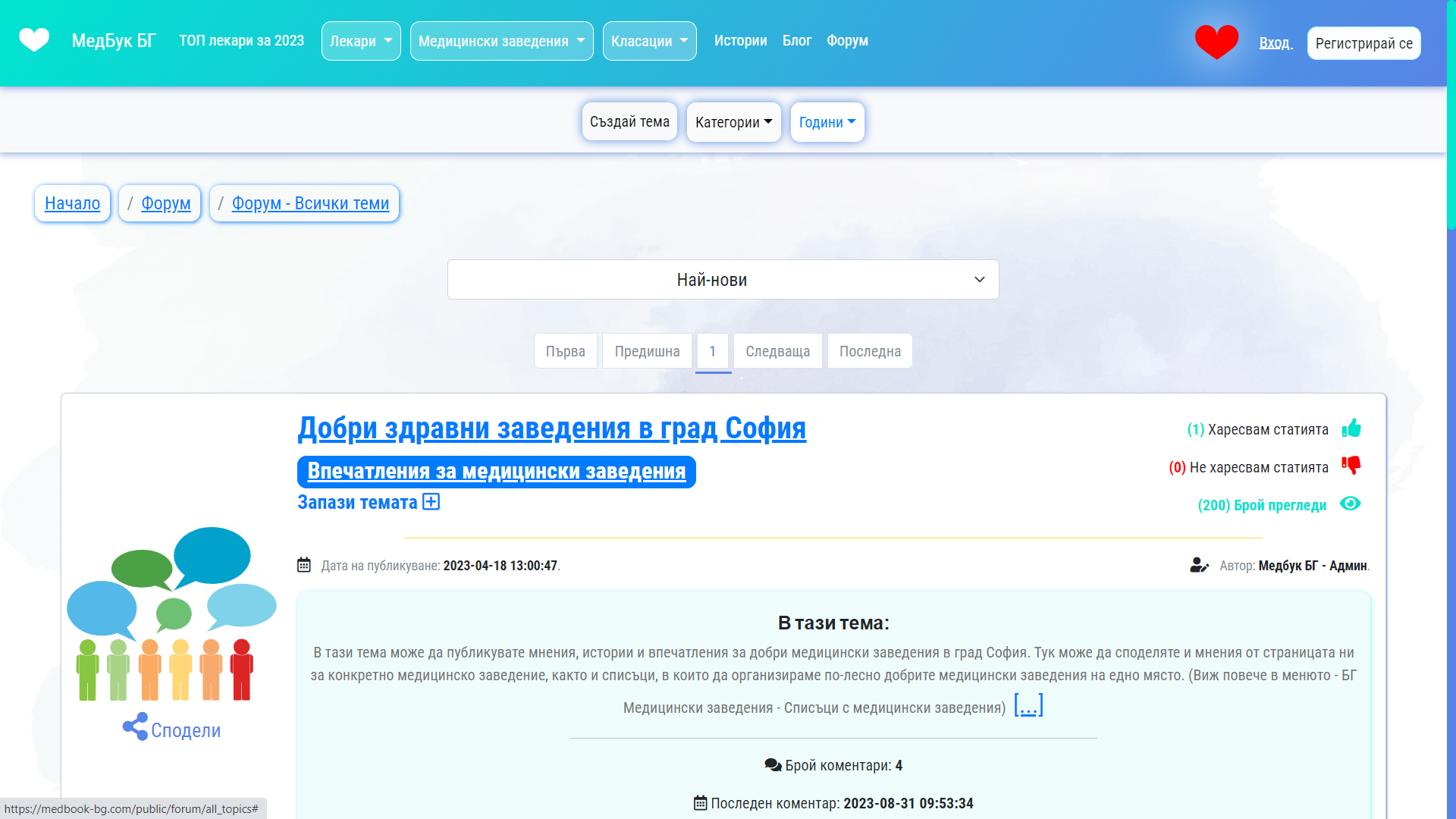This screenshot has width=1456, height=819.
Task: Select Блог from the top menu
Action: click(797, 41)
